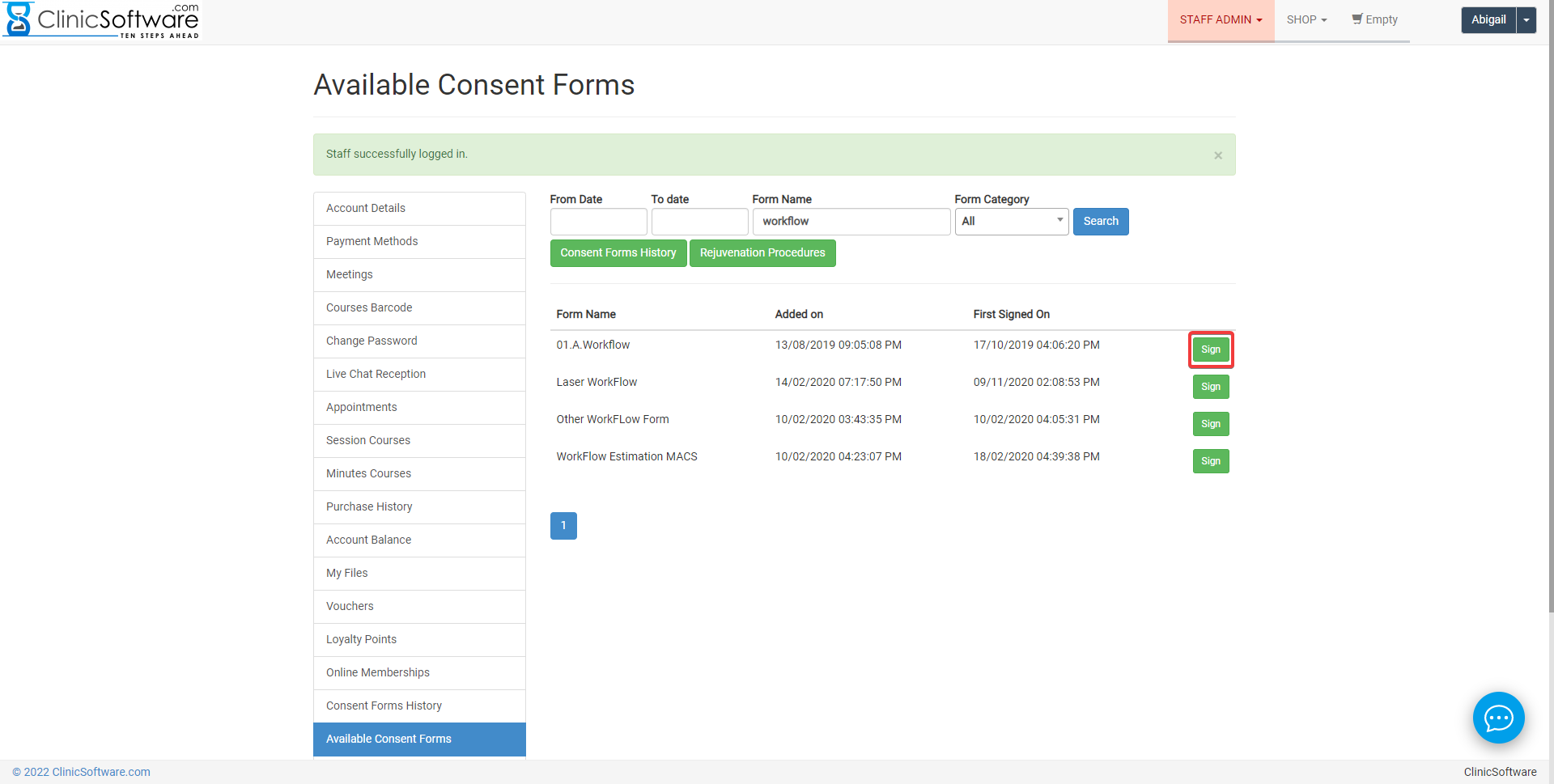Click the blue Search button
Screen dimensions: 1554x784
1100,222
